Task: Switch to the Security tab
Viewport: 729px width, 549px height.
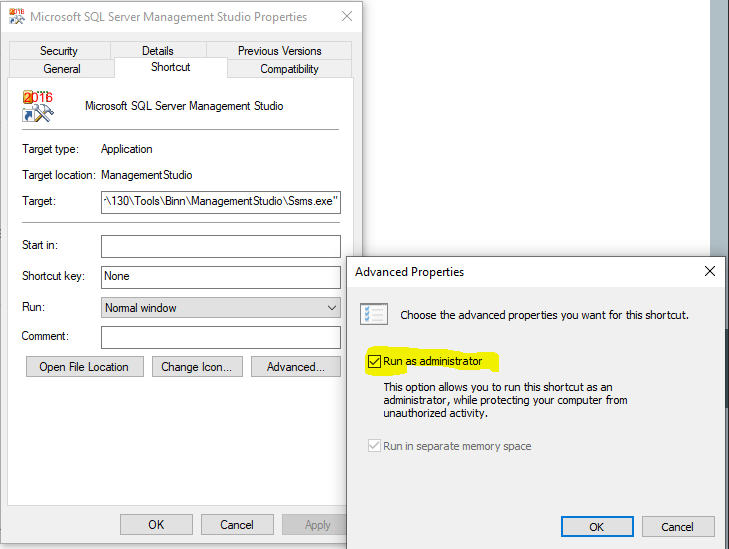Action: pos(59,51)
